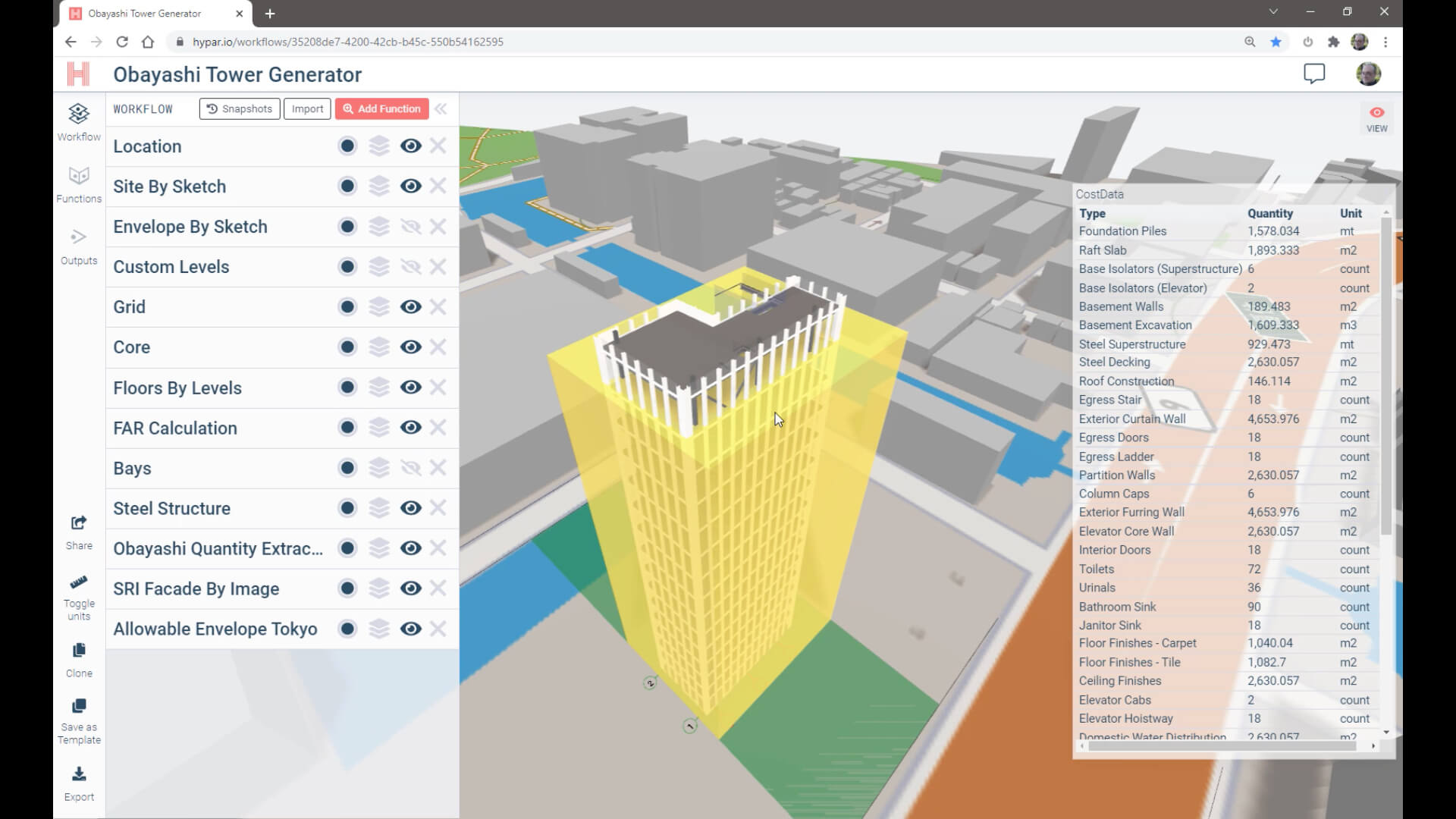1456x819 pixels.
Task: Export the workflow
Action: tap(78, 781)
